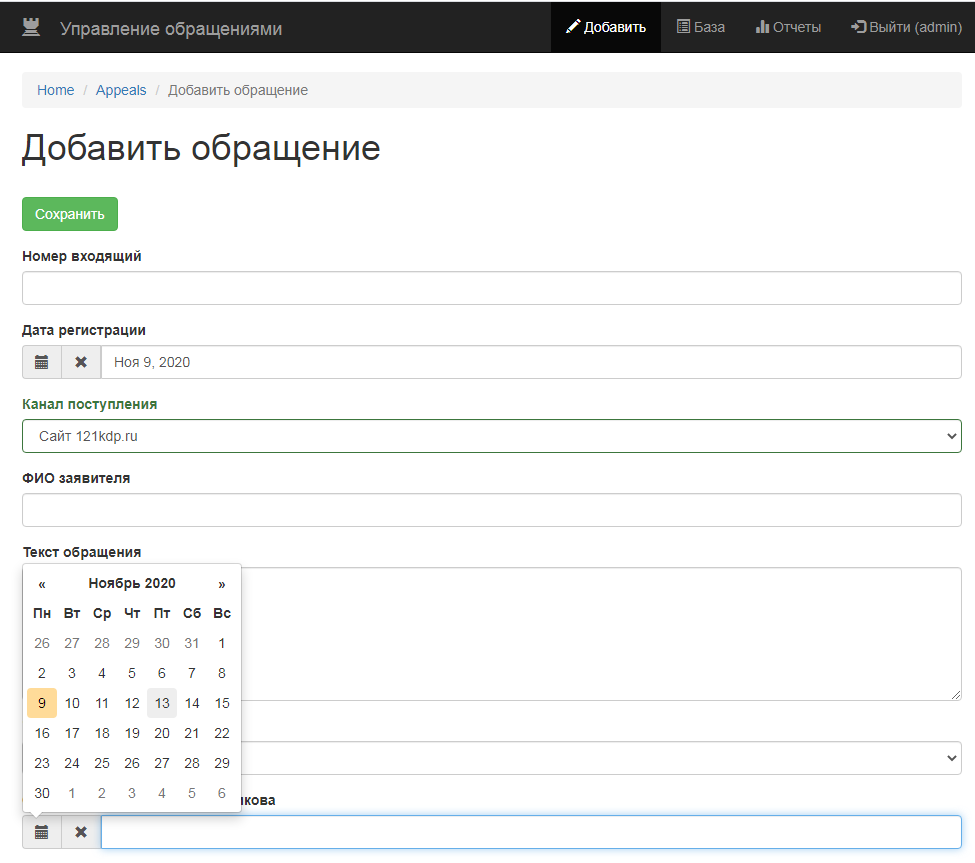Viewport: 975px width, 863px height.
Task: Select day 12 in the datepicker
Action: 132,703
